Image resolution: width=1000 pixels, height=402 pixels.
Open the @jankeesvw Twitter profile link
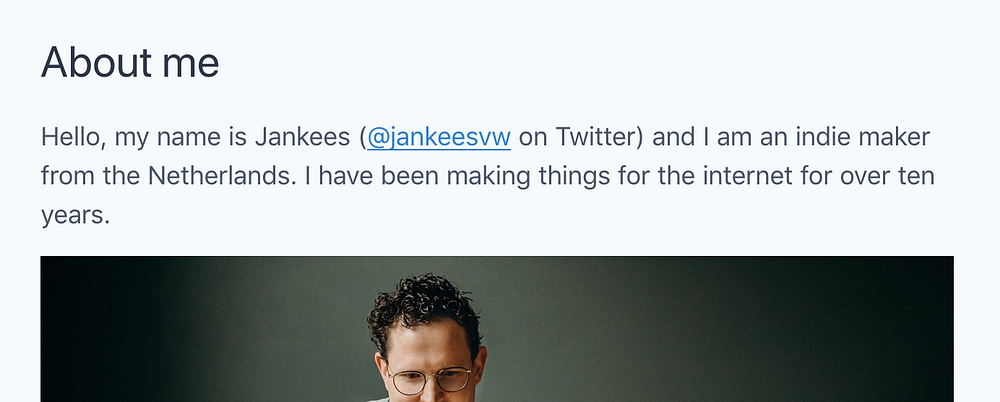(x=439, y=137)
